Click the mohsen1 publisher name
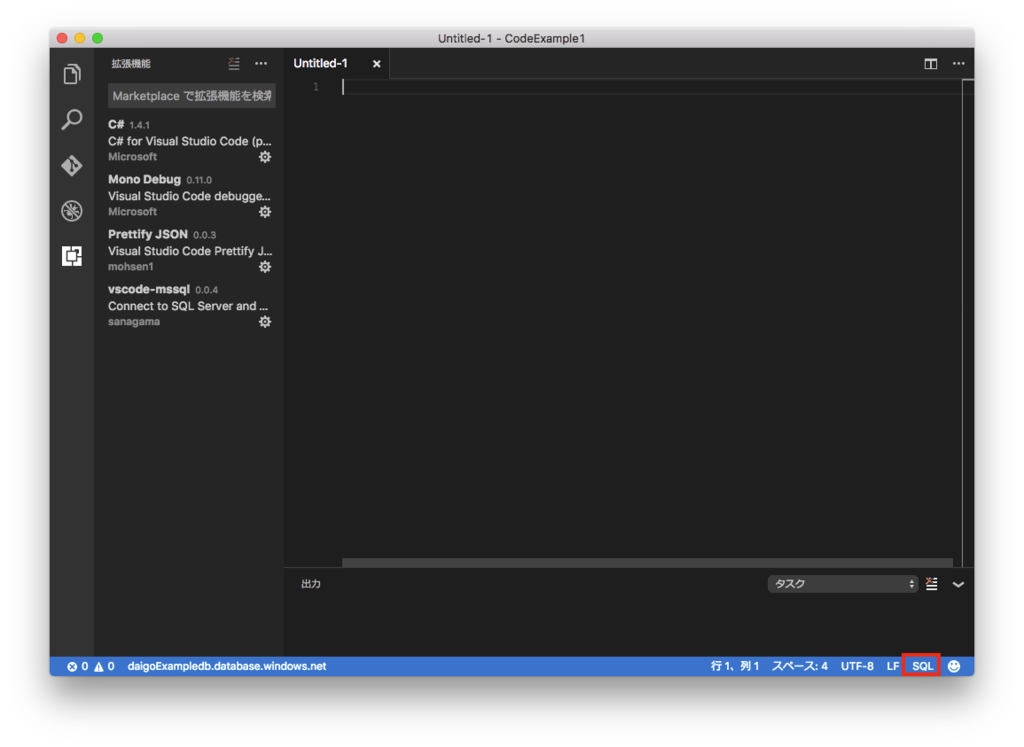This screenshot has width=1024, height=747. [131, 266]
